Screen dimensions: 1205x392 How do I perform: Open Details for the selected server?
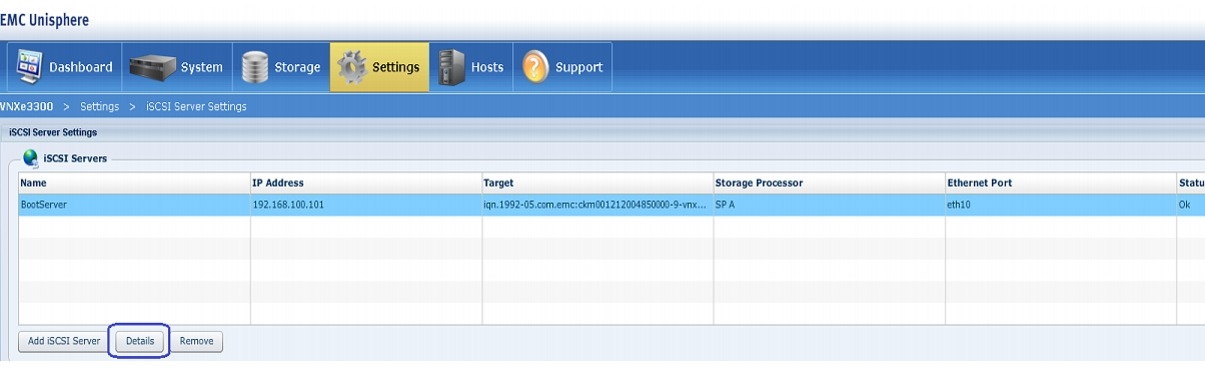coord(140,341)
